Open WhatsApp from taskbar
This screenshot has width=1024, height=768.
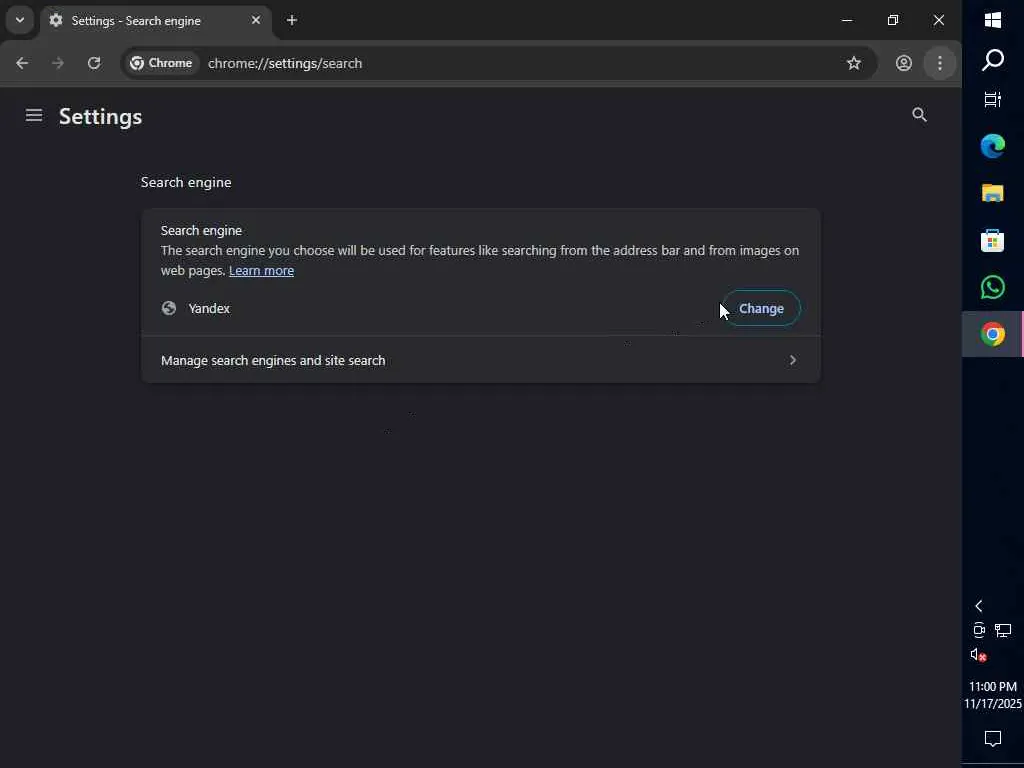pos(993,287)
